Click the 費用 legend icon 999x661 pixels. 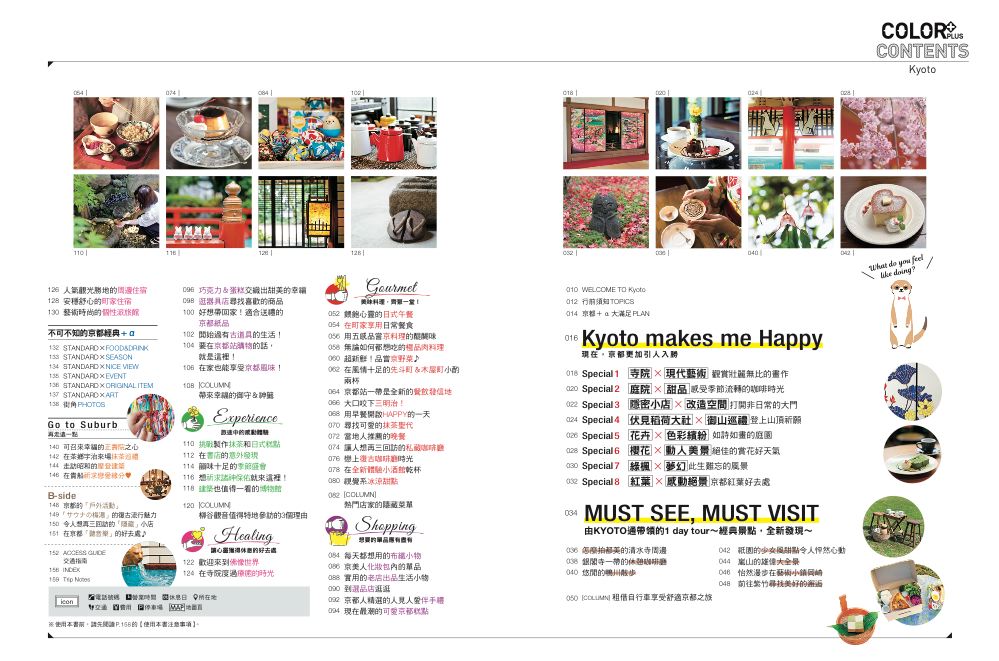pos(116,607)
